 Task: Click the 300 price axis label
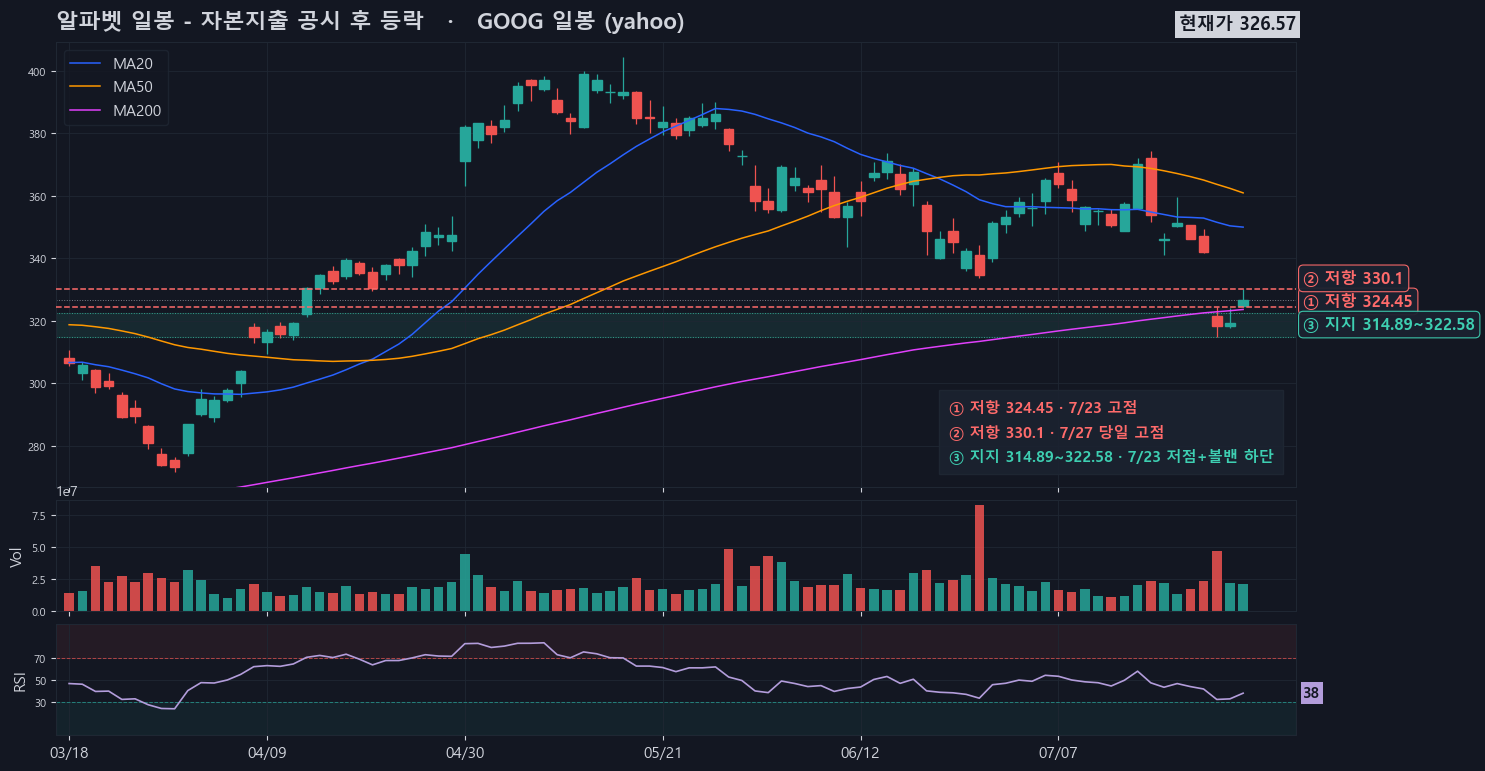coord(36,384)
